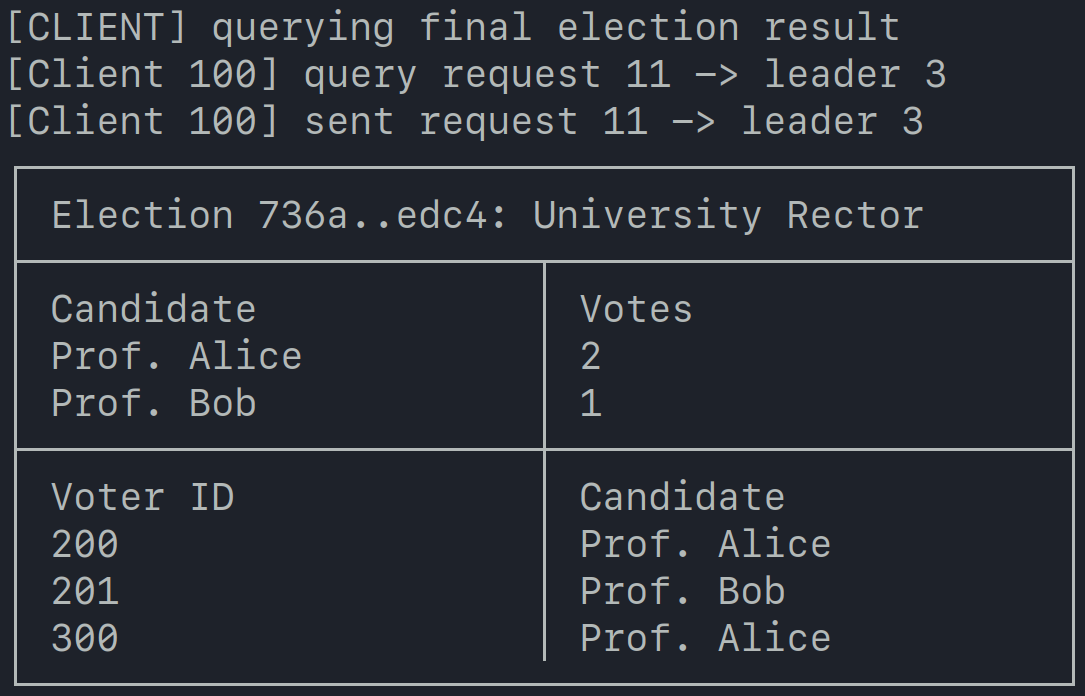This screenshot has height=696, width=1085.
Task: Click the candidate chosen by voter 300
Action: click(705, 638)
